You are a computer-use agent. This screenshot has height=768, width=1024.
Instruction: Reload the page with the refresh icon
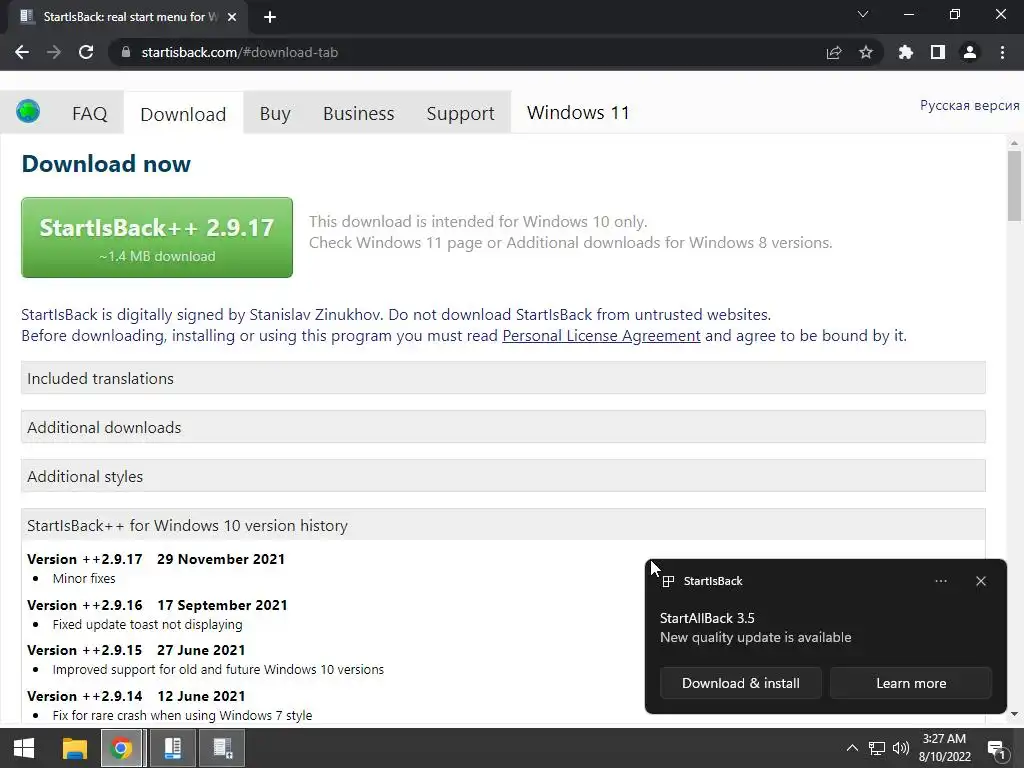point(86,52)
